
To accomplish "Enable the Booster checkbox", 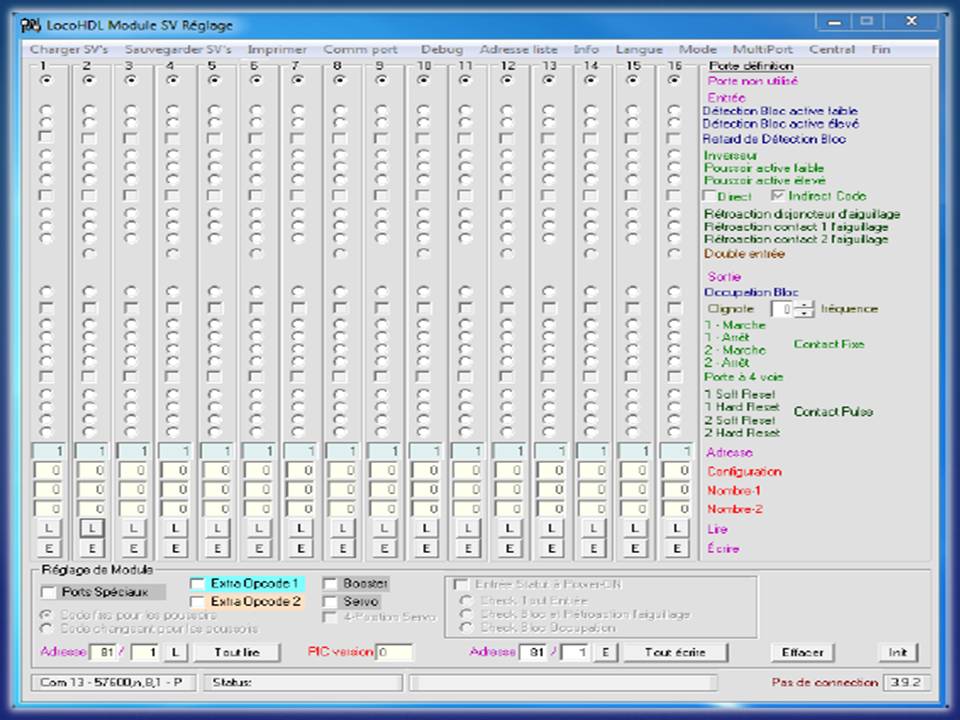I will (330, 583).
